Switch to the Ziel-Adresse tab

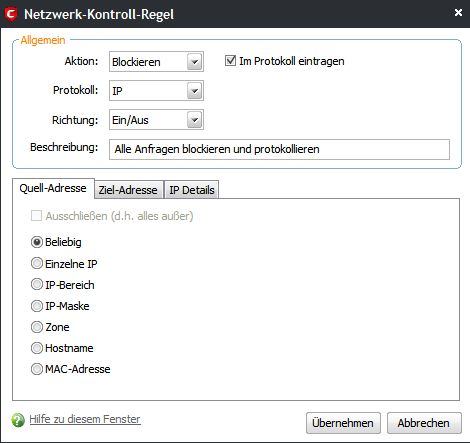(128, 190)
